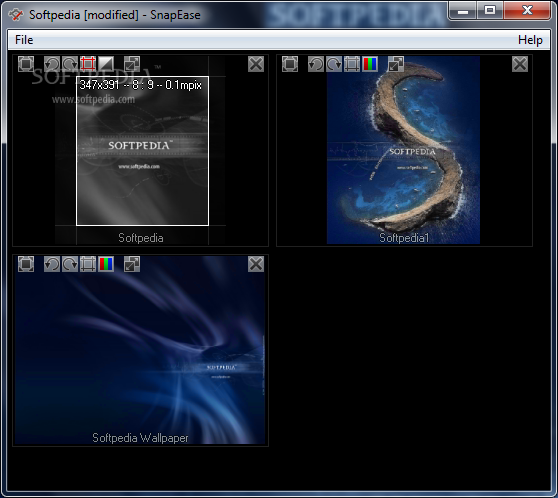Viewport: 558px width, 498px height.
Task: Click the 'Softpedia' caption label
Action: [x=141, y=238]
